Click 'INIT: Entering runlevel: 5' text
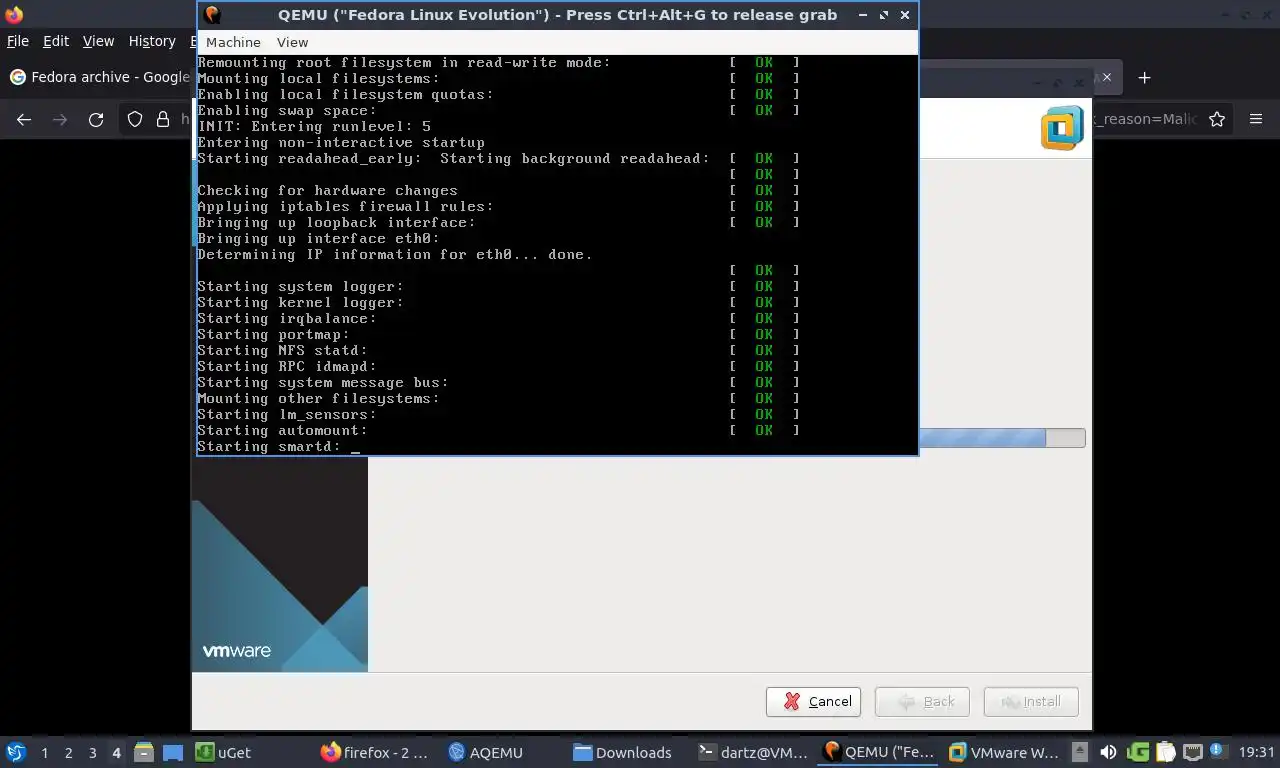 [x=314, y=126]
